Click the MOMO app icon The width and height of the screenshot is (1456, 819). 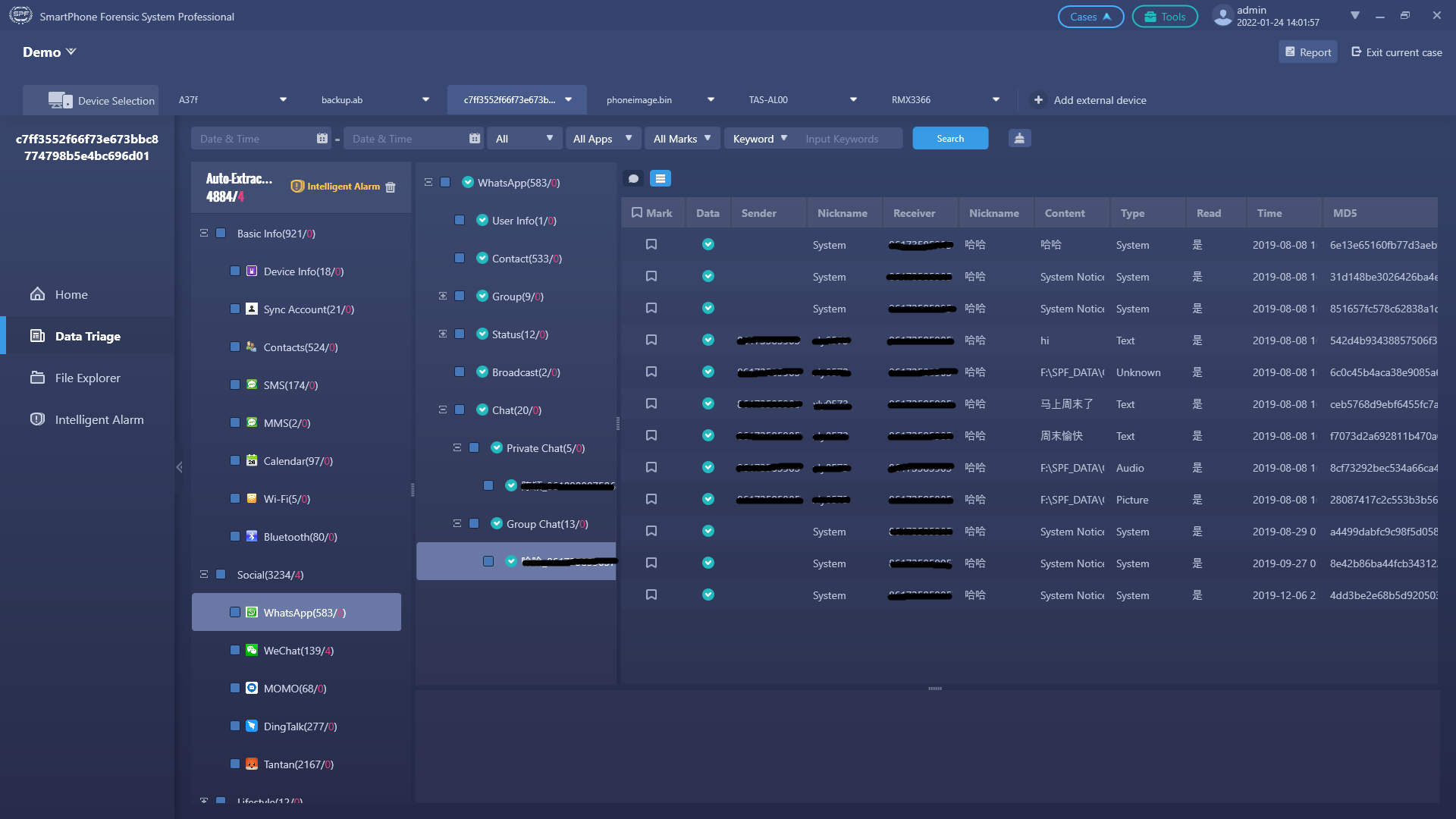pyautogui.click(x=252, y=688)
